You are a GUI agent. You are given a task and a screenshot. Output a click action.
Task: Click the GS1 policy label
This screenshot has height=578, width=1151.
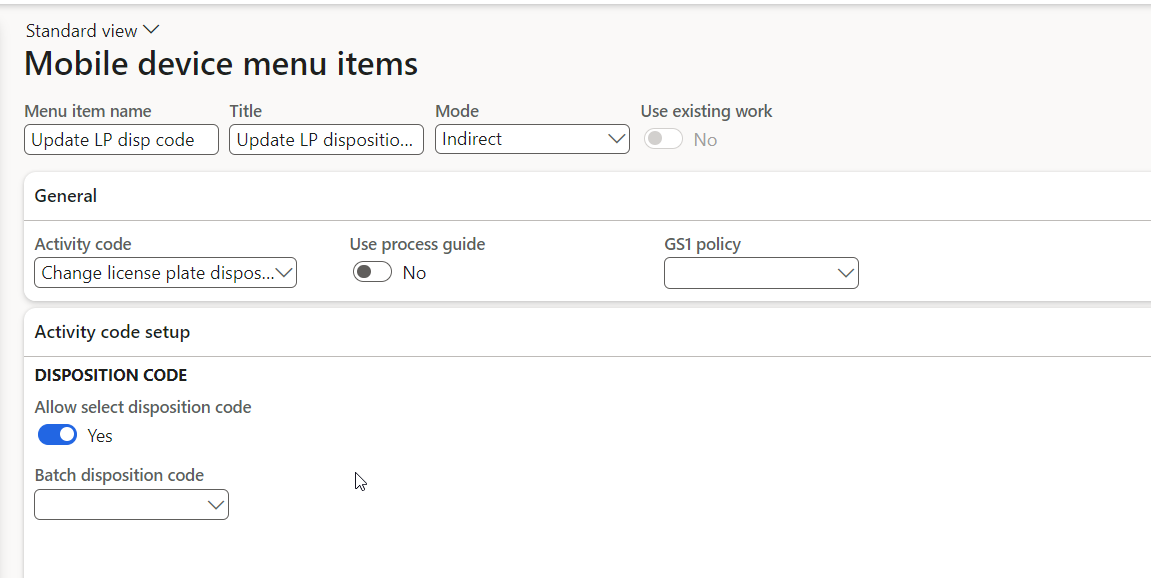[702, 244]
